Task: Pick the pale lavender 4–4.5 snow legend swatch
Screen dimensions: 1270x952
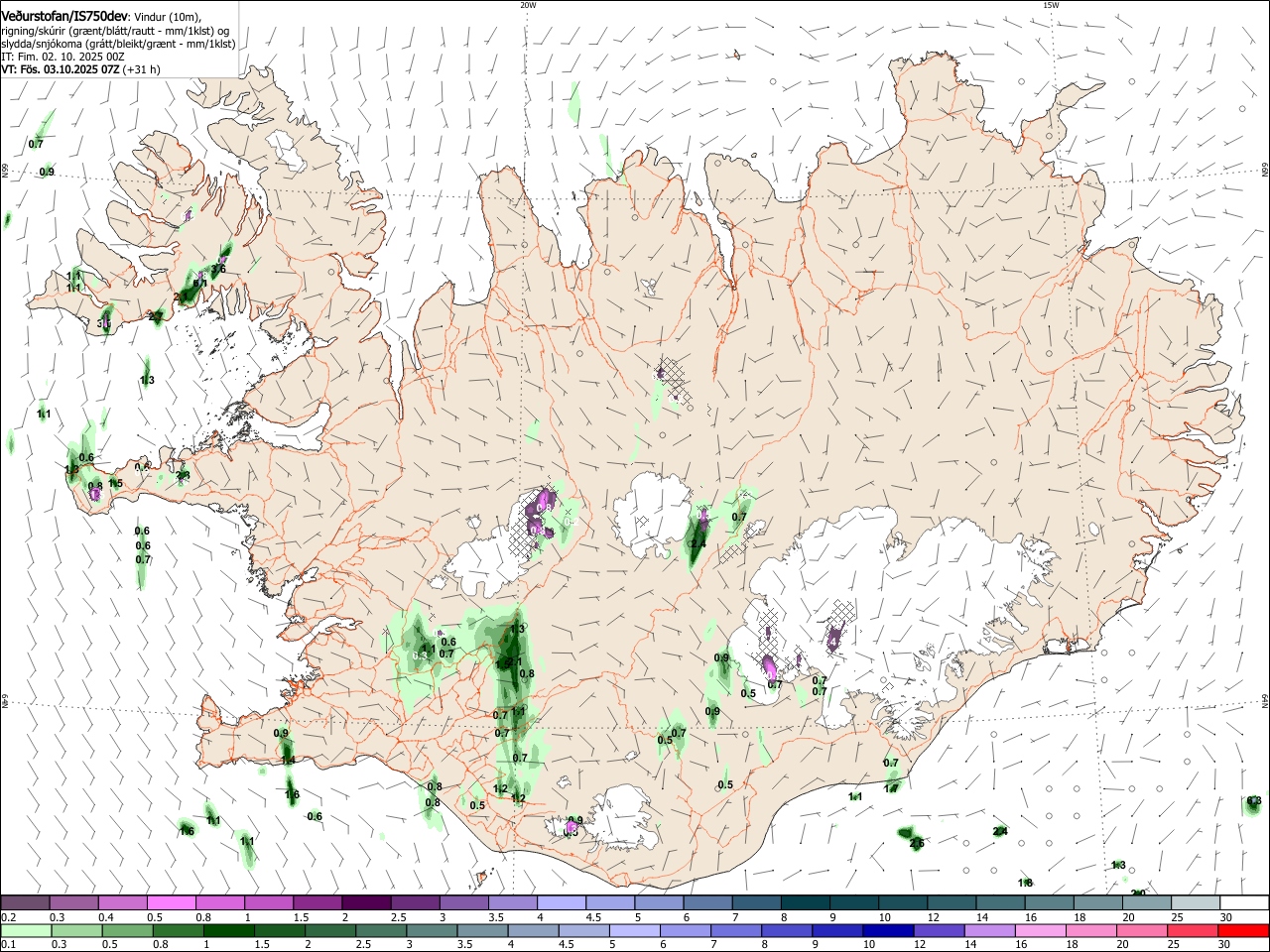Action: pos(562,902)
